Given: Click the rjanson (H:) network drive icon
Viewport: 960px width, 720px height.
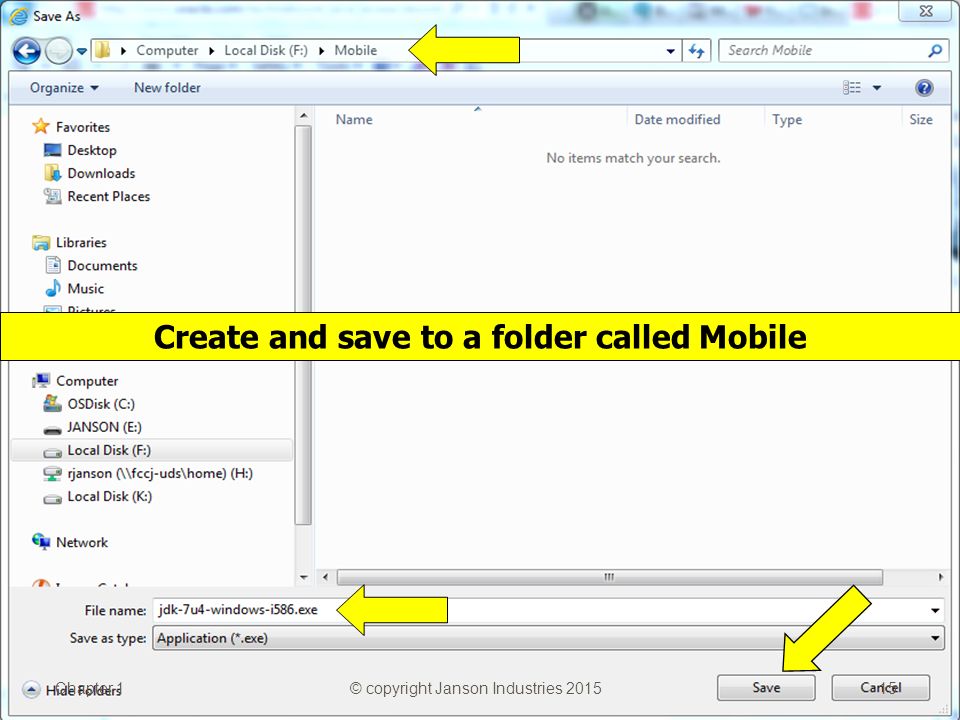Looking at the screenshot, I should pyautogui.click(x=53, y=474).
